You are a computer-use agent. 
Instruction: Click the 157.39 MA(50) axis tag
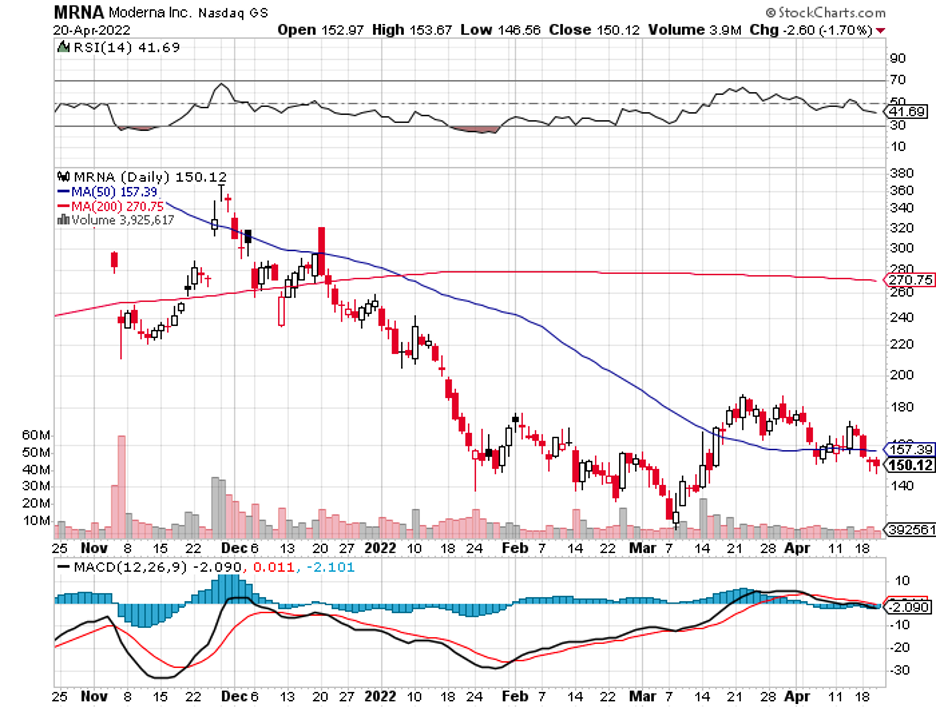(910, 450)
